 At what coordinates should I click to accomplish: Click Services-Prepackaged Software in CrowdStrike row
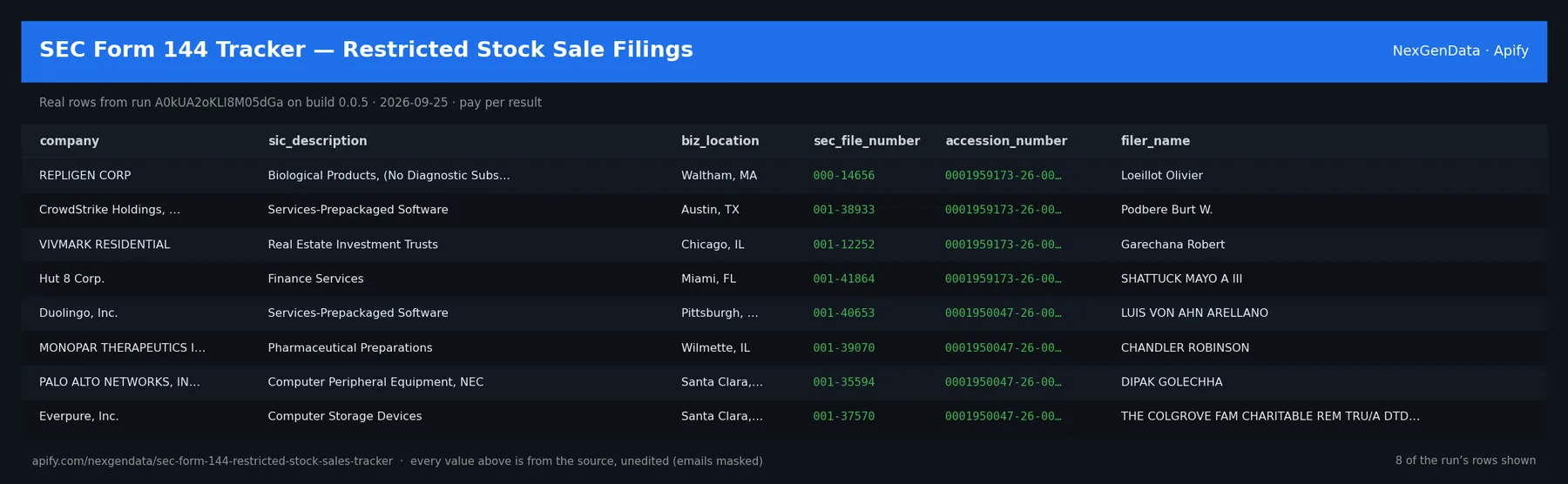358,210
